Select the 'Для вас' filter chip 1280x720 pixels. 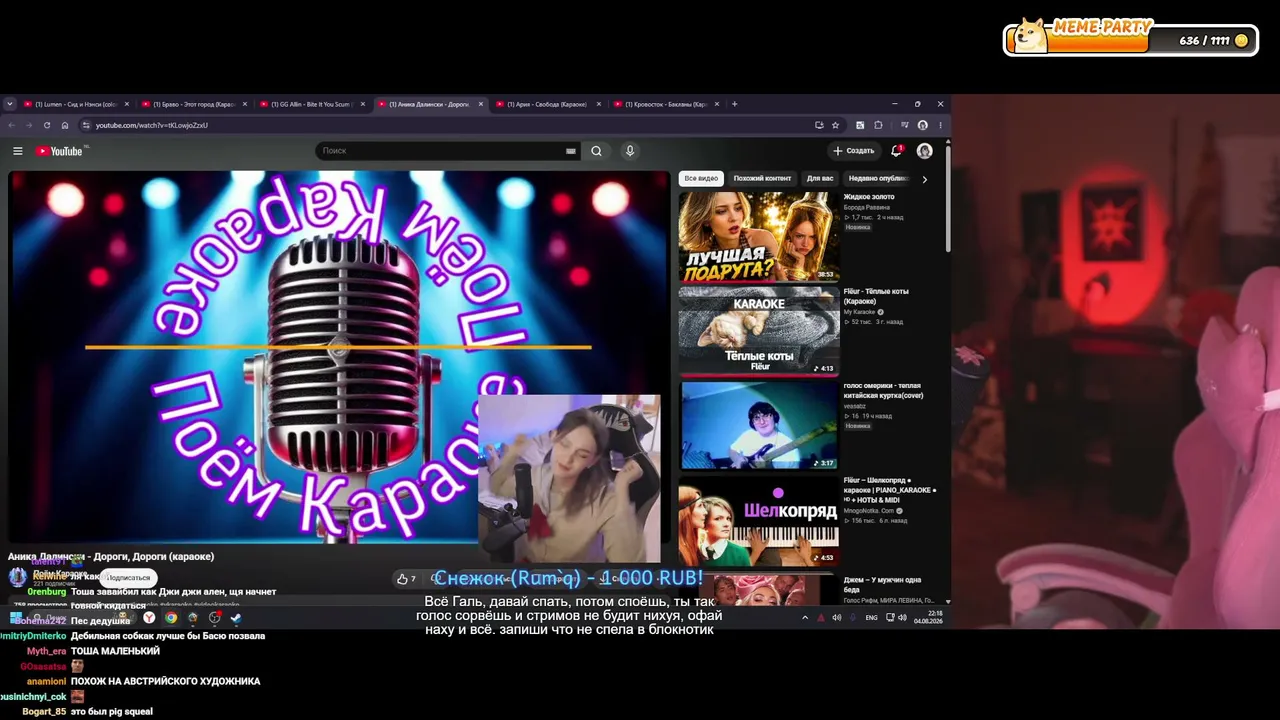pyautogui.click(x=820, y=179)
